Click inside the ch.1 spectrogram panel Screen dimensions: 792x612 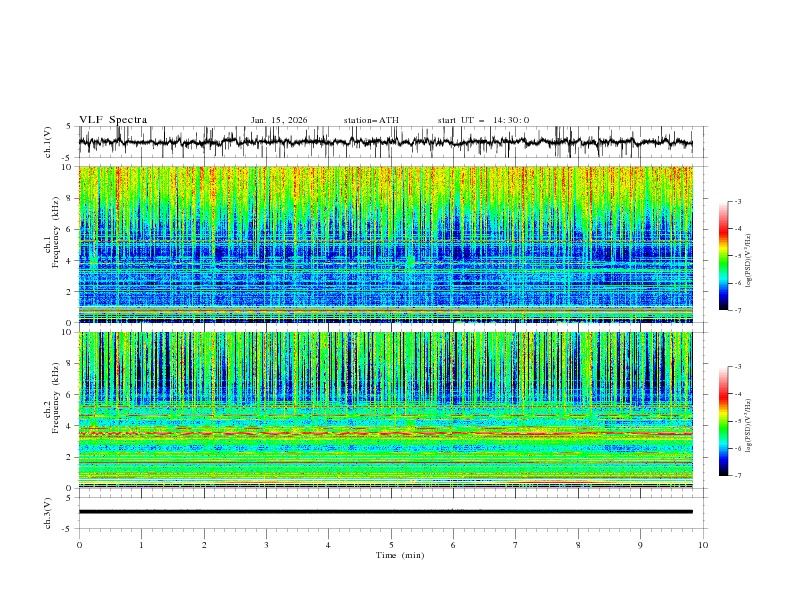tap(386, 244)
